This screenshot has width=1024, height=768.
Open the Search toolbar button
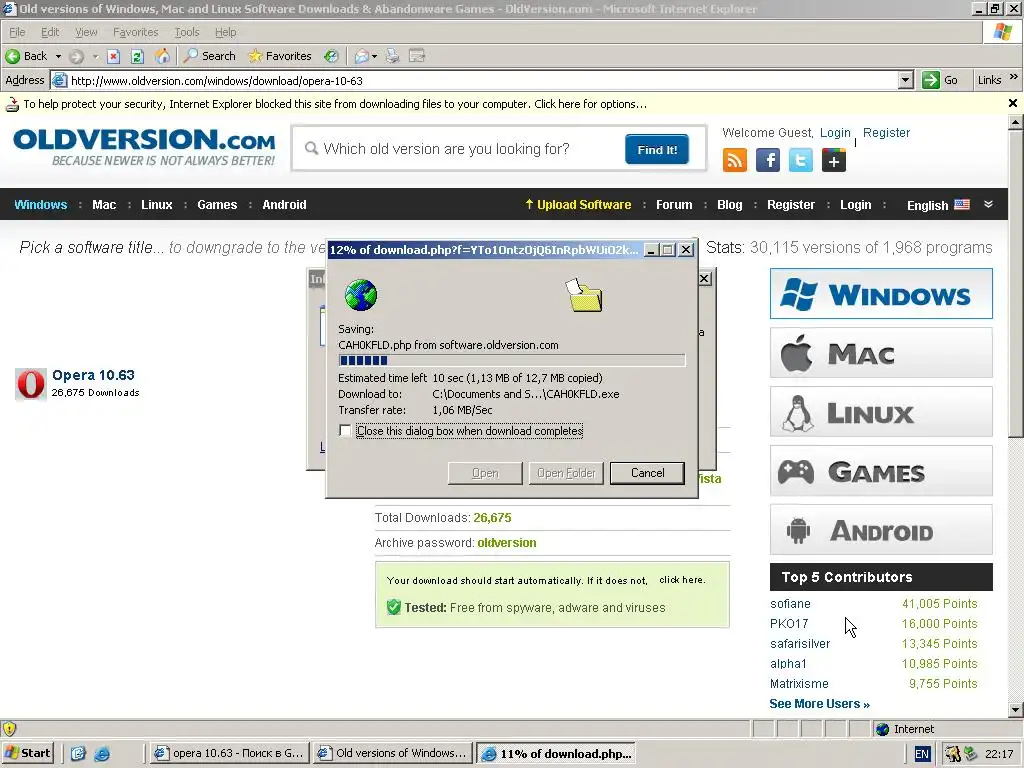210,56
